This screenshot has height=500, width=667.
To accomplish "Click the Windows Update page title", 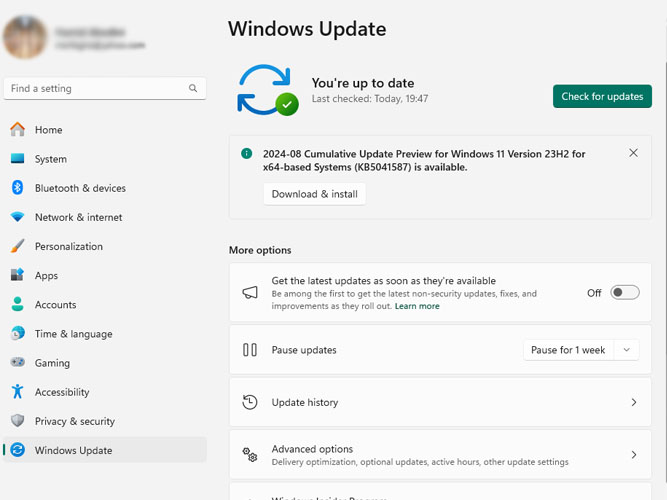I will pos(307,29).
